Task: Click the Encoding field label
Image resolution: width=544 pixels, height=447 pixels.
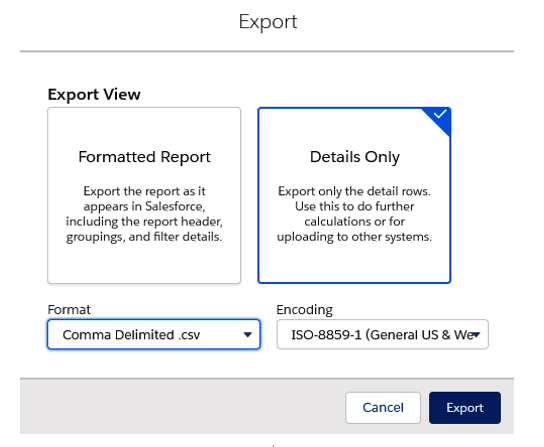Action: (x=305, y=310)
